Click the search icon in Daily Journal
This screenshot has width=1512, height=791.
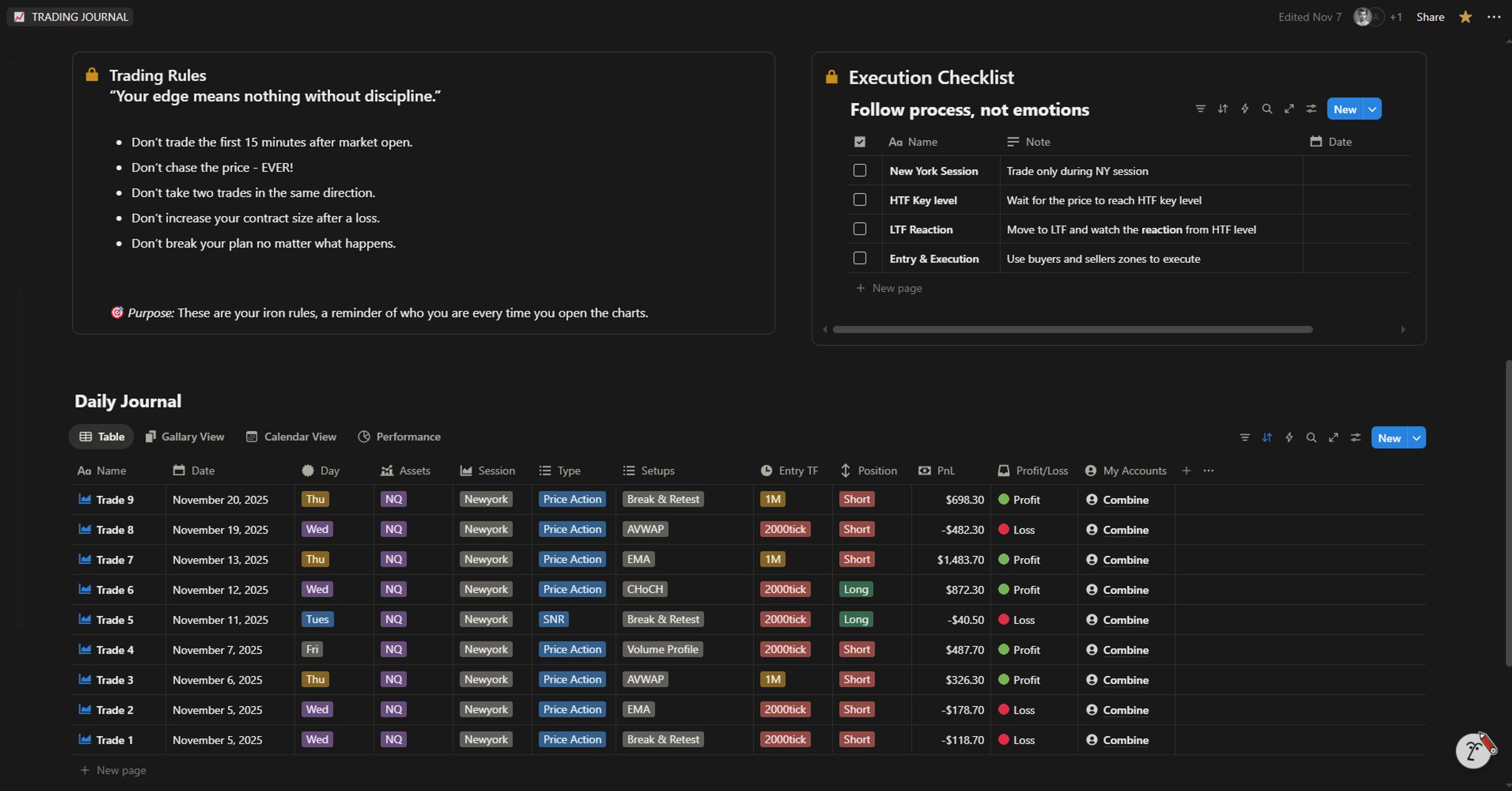1311,437
